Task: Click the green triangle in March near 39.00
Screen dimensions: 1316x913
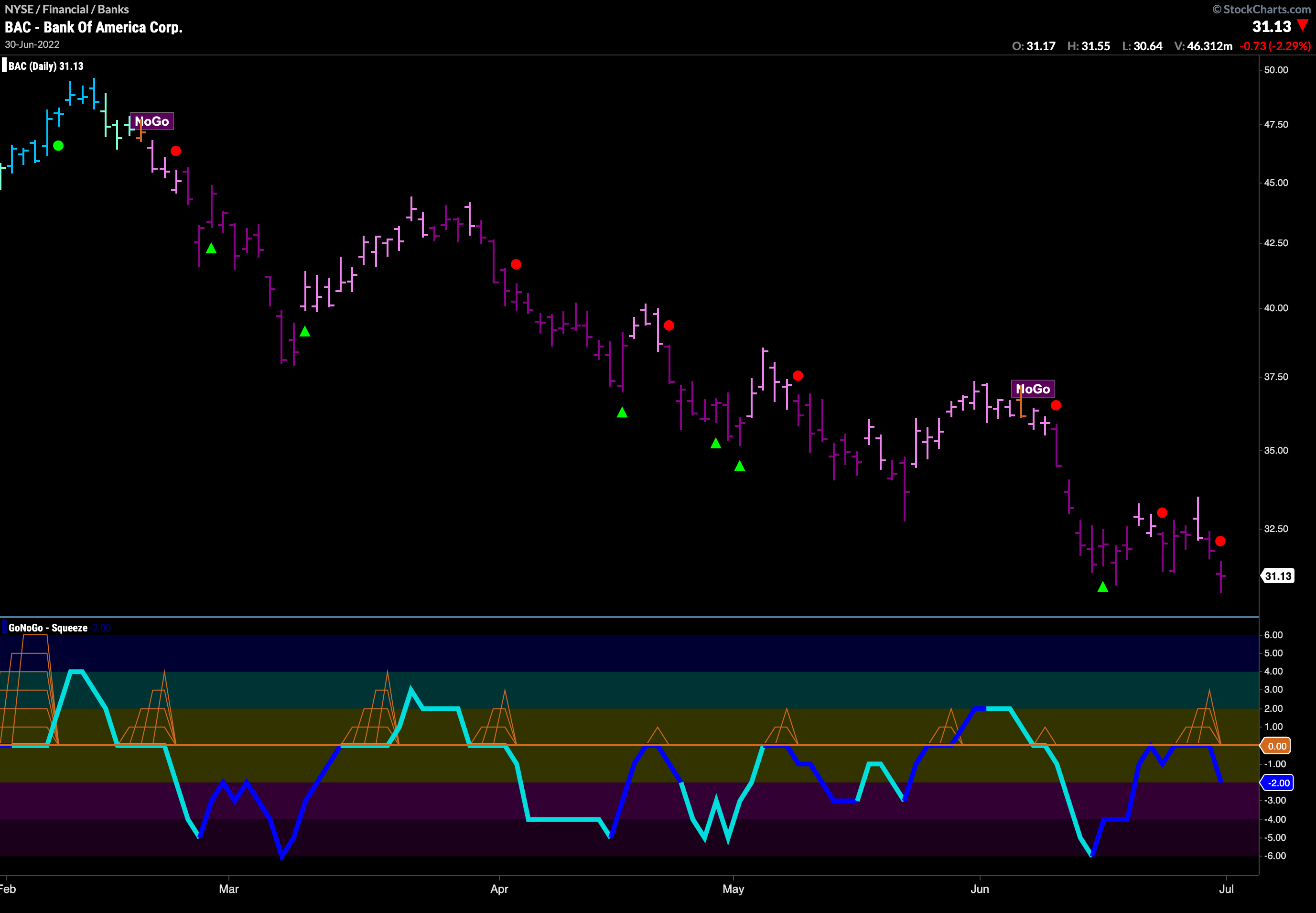Action: [x=305, y=331]
